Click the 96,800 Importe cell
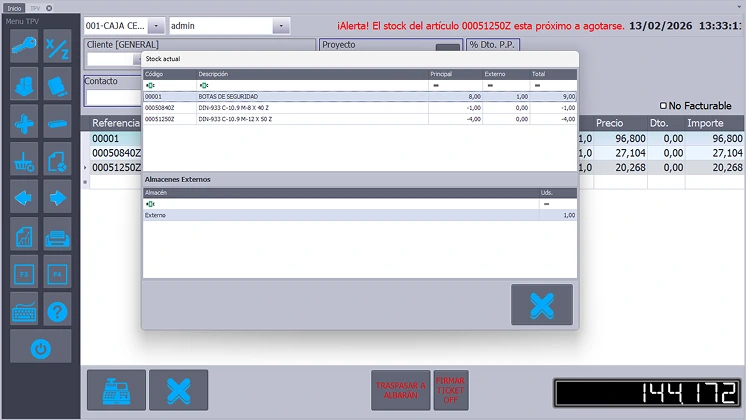 tap(715, 138)
